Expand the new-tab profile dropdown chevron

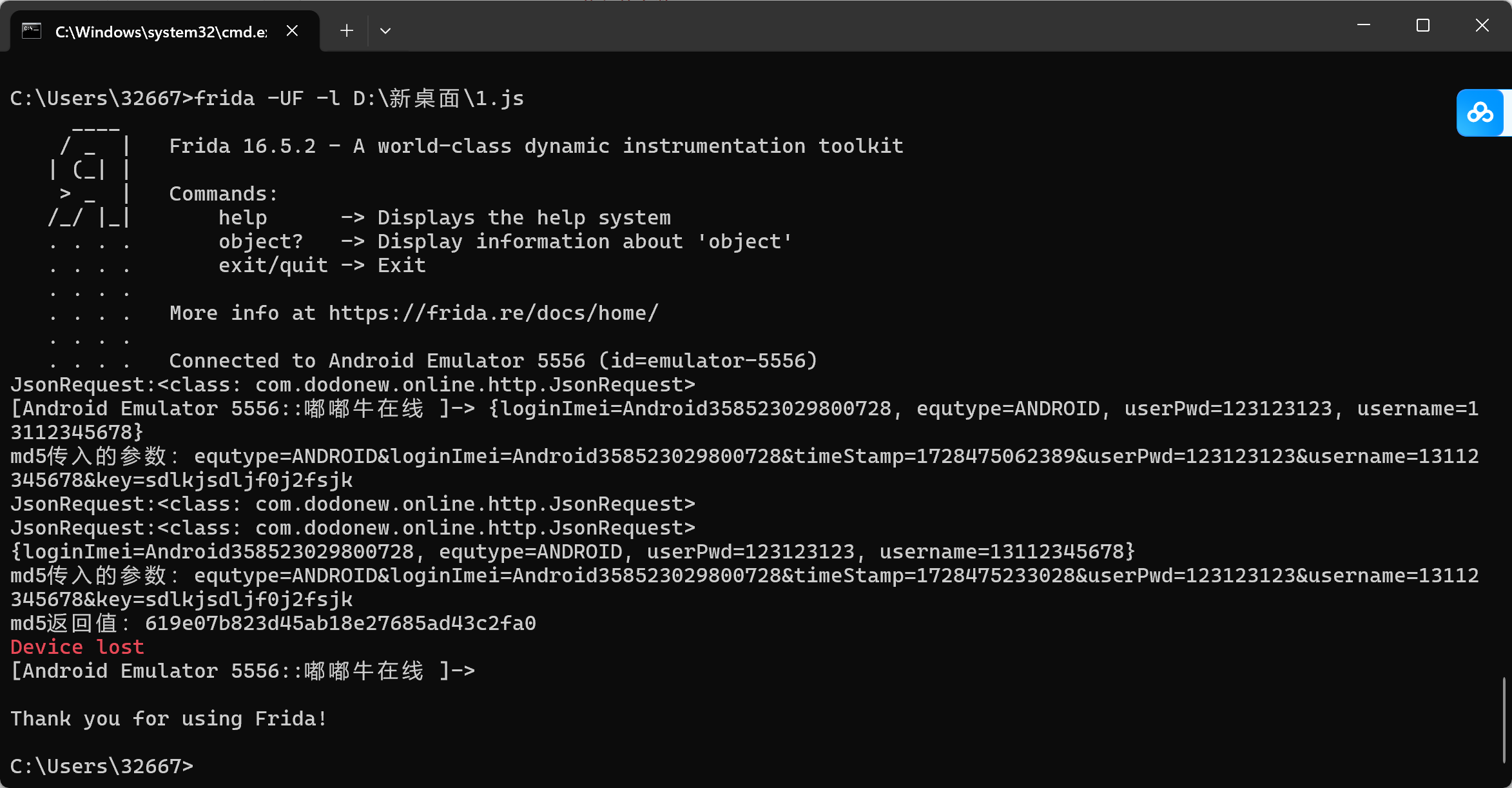click(x=385, y=31)
